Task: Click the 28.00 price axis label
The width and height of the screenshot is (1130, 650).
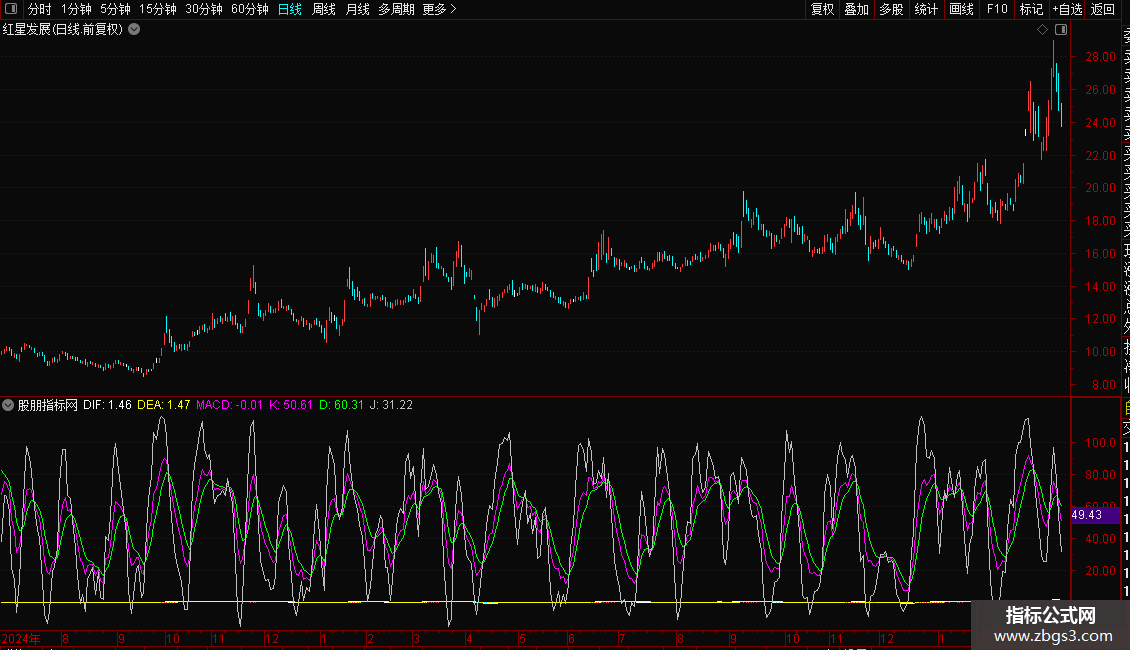Action: [x=1100, y=57]
